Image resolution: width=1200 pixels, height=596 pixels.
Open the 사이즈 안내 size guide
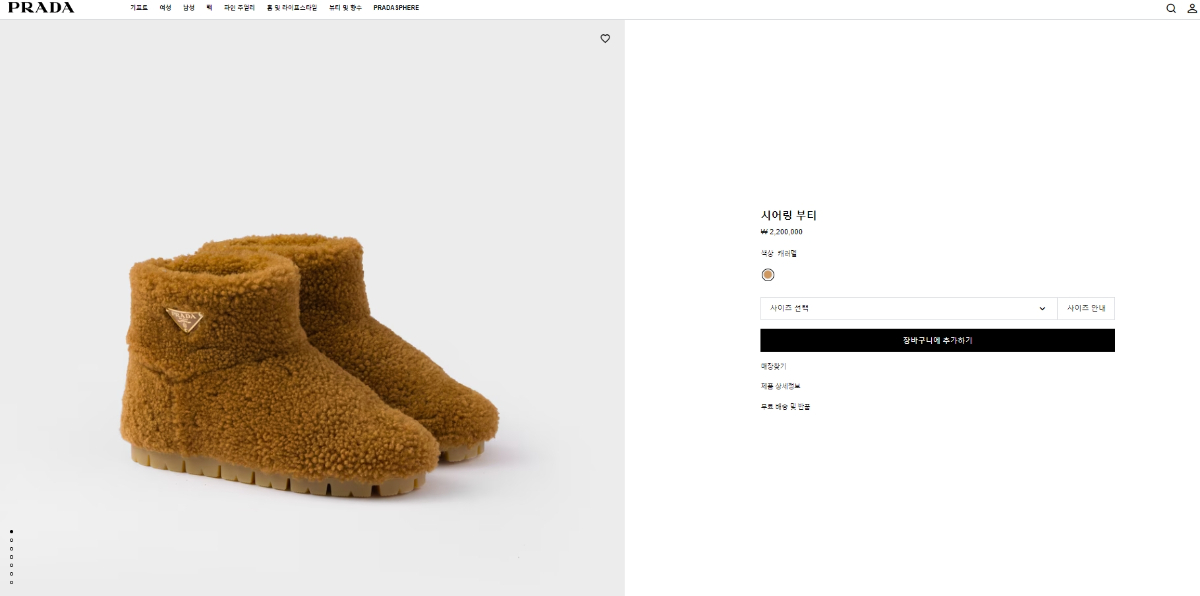click(1086, 308)
